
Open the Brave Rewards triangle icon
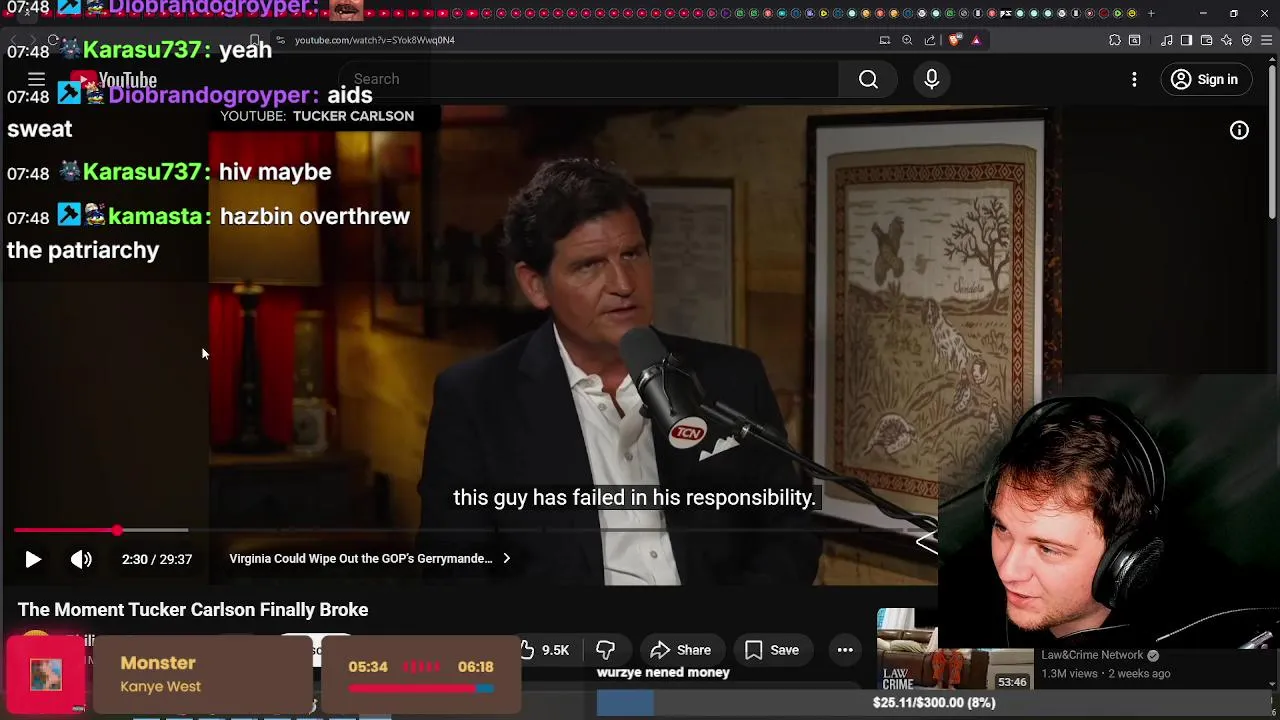click(x=976, y=40)
